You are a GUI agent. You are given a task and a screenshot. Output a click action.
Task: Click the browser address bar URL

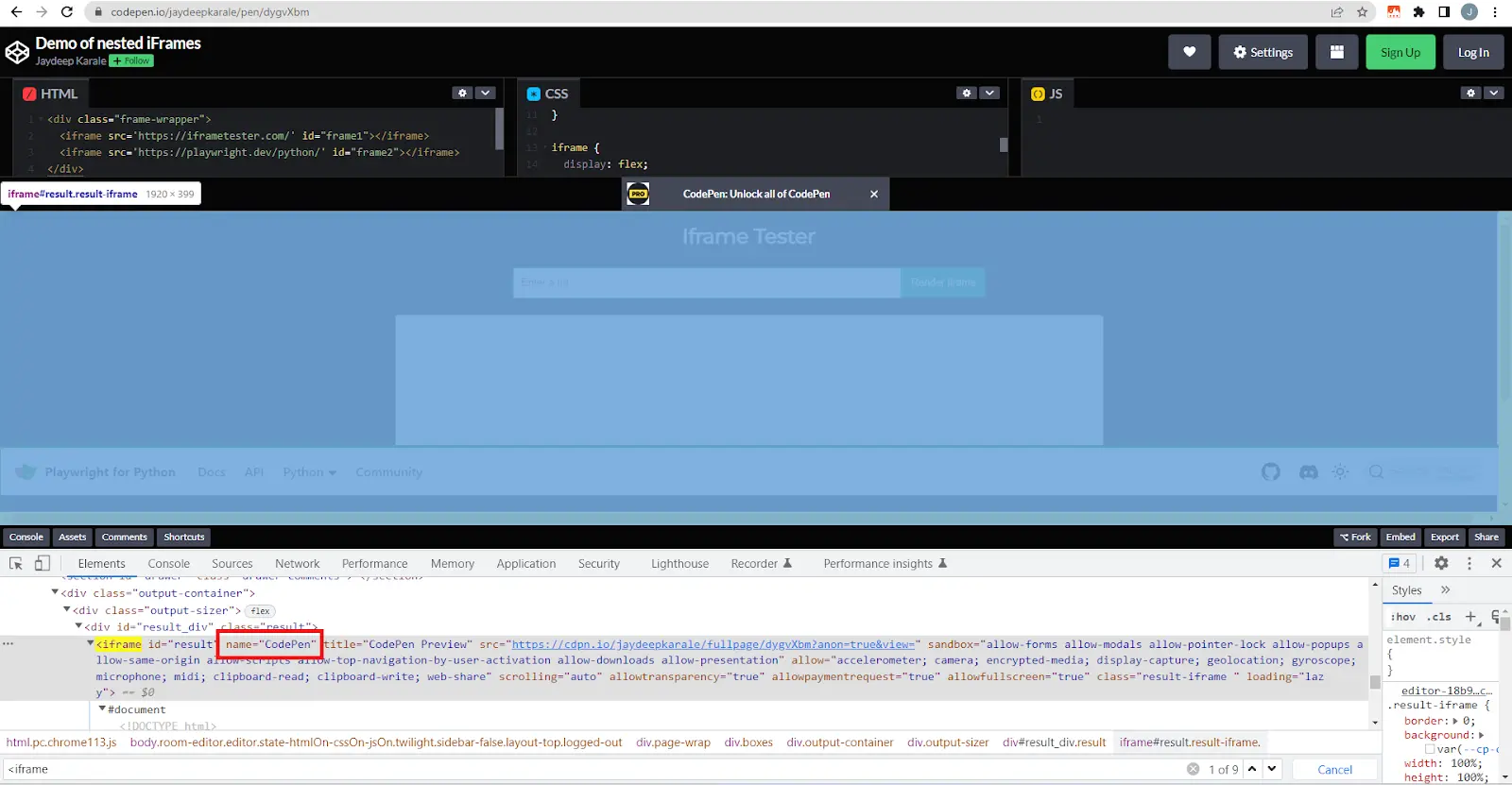pos(210,12)
